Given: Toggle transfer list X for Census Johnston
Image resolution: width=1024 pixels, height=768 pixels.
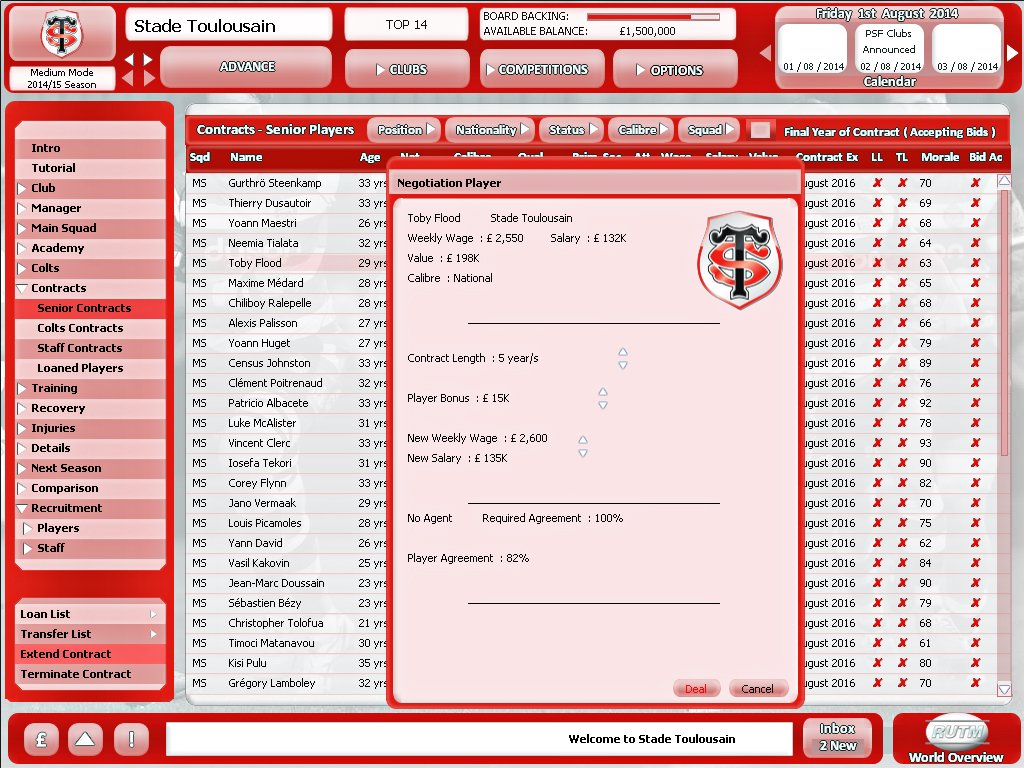Looking at the screenshot, I should (902, 363).
